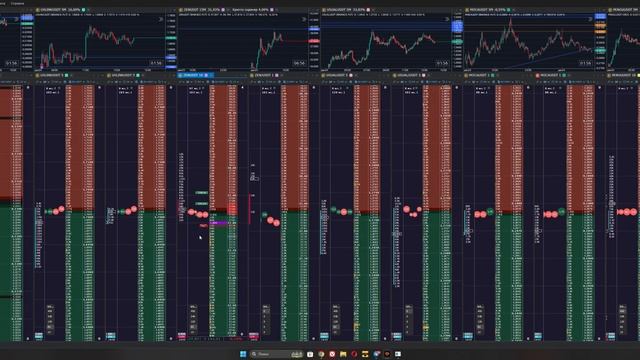The image size is (640, 360).
Task: Open the red Opera icon in the taskbar
Action: click(354, 354)
